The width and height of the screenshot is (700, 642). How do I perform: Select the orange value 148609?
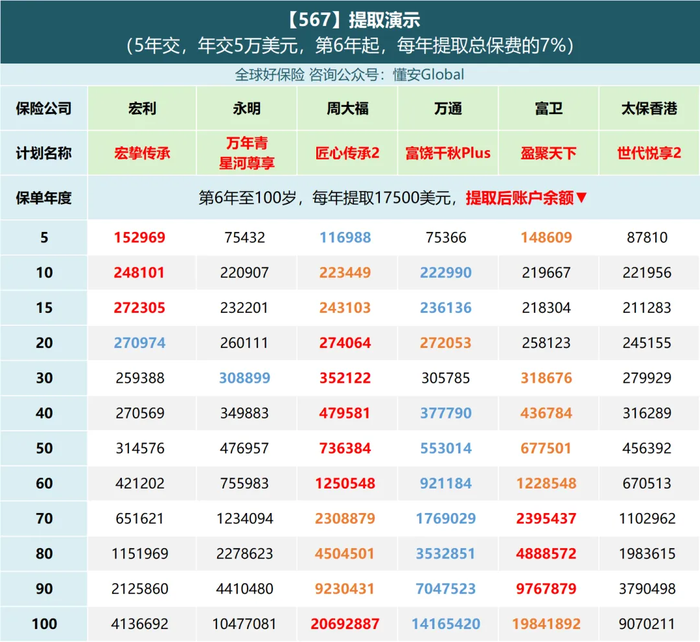click(546, 238)
